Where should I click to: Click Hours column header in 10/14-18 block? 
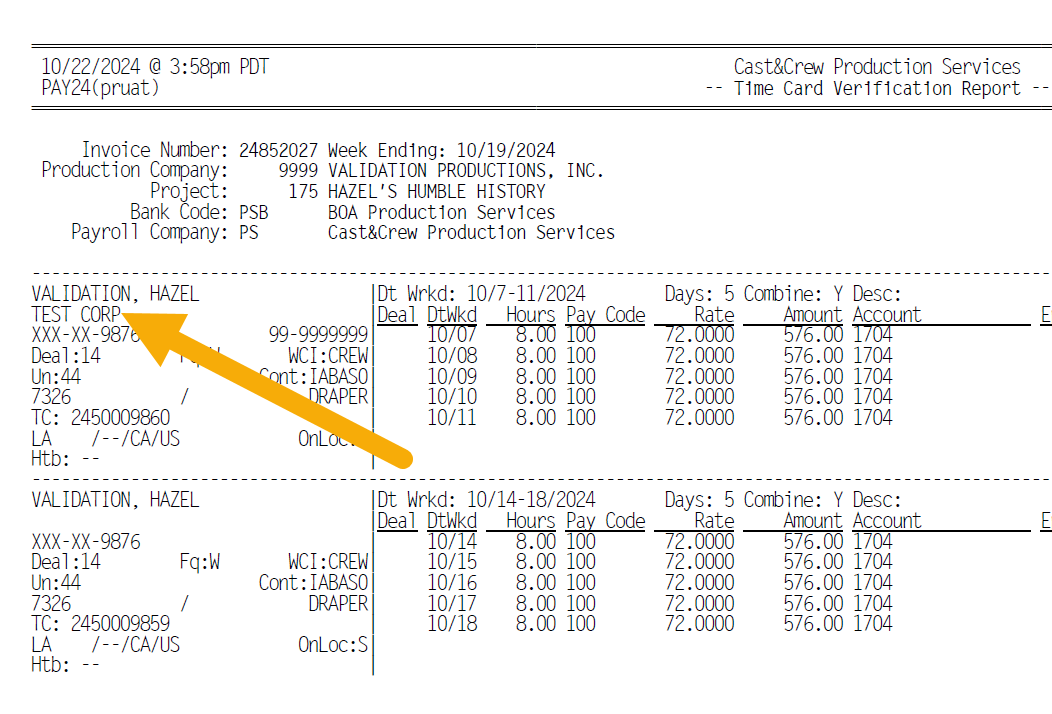(x=531, y=521)
